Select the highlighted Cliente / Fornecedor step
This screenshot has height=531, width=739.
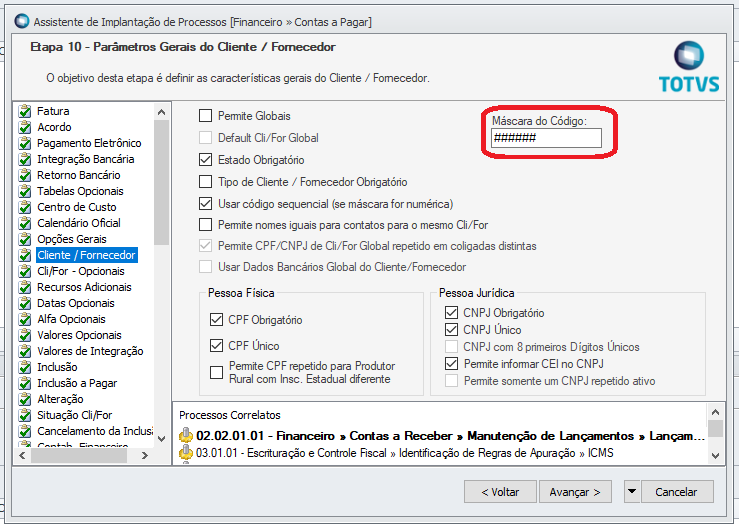87,255
